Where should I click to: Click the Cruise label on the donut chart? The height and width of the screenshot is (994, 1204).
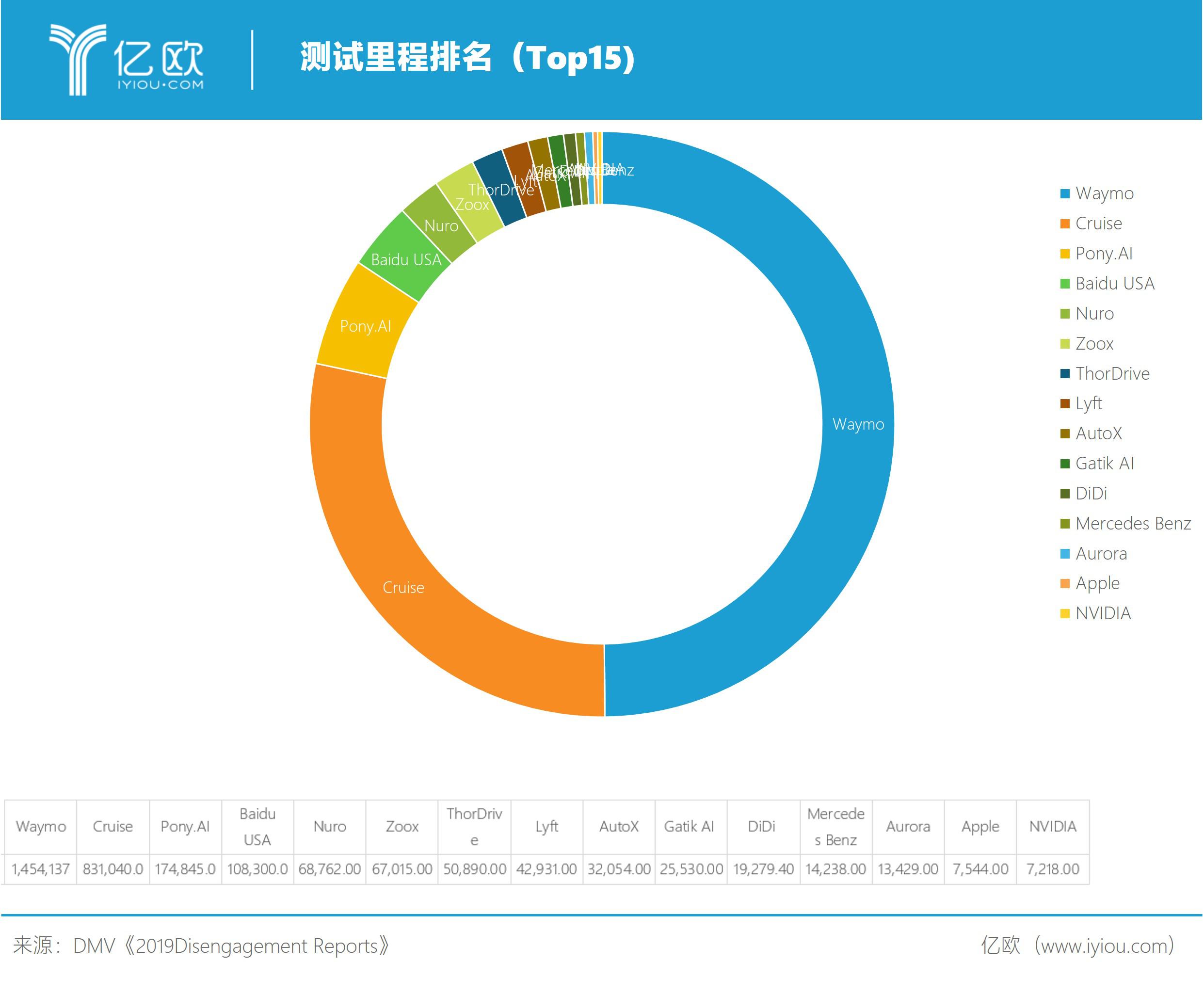[403, 588]
